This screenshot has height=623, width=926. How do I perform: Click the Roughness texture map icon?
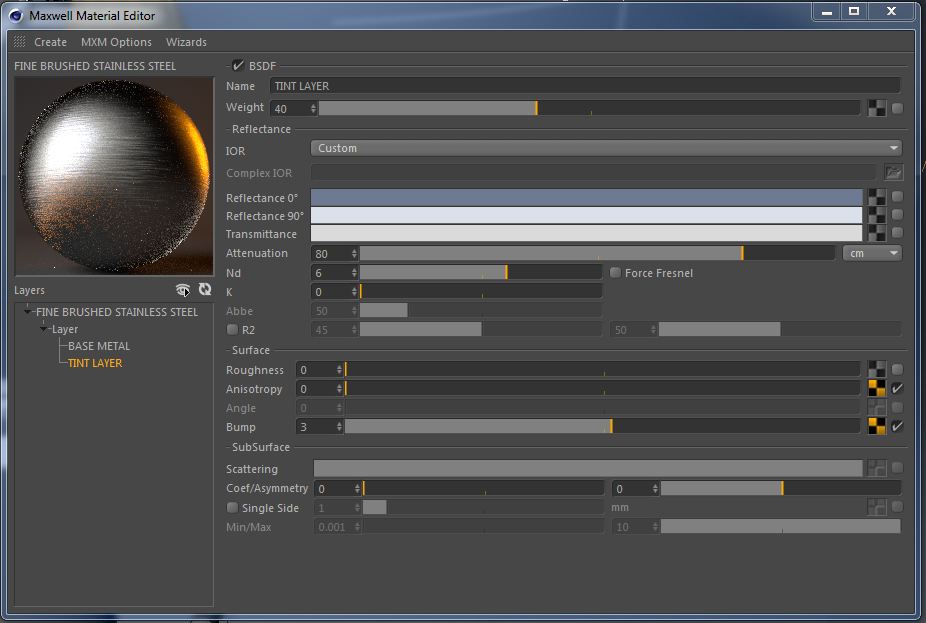tap(876, 370)
